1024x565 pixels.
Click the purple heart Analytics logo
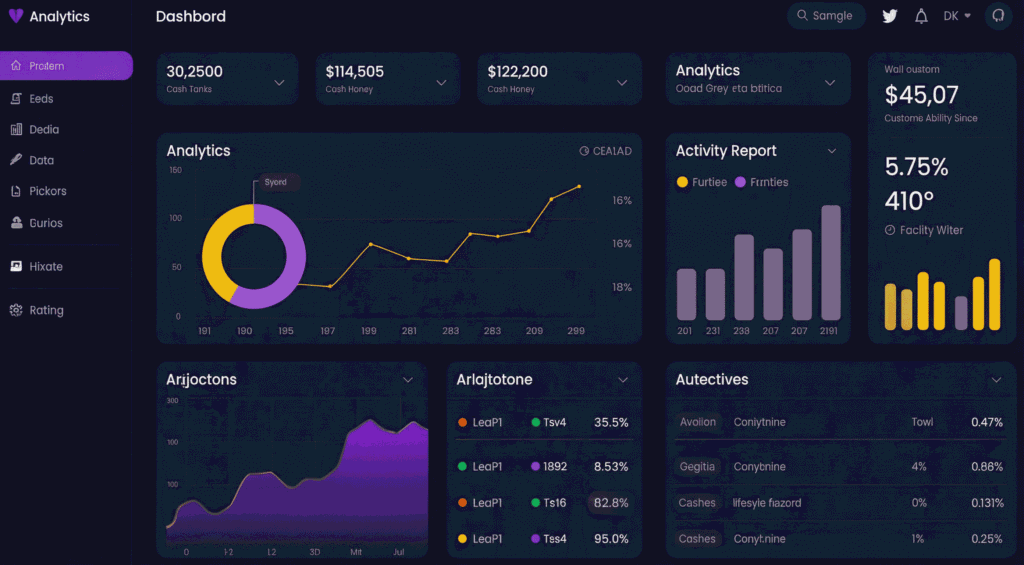point(16,16)
